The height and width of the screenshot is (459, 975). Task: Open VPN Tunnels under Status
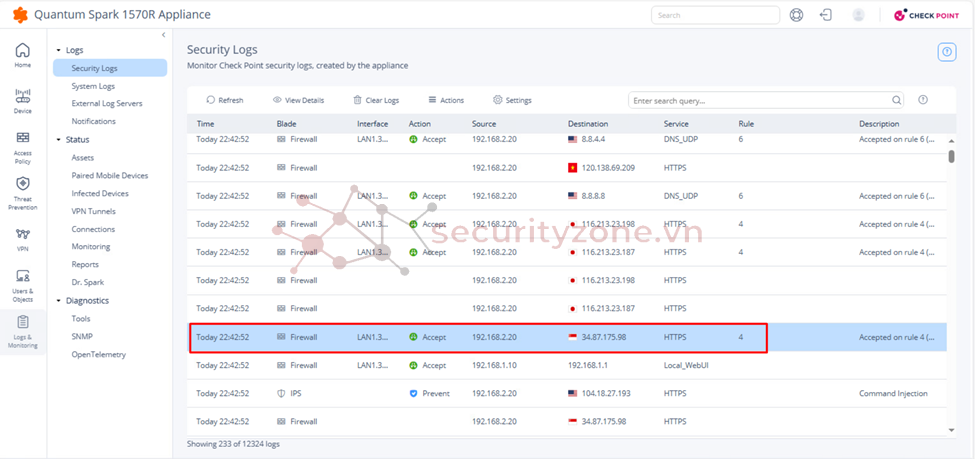point(94,211)
